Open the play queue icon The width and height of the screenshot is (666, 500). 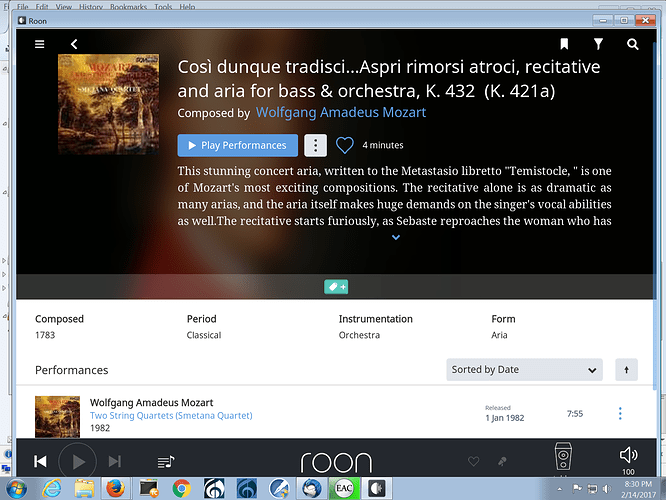166,461
